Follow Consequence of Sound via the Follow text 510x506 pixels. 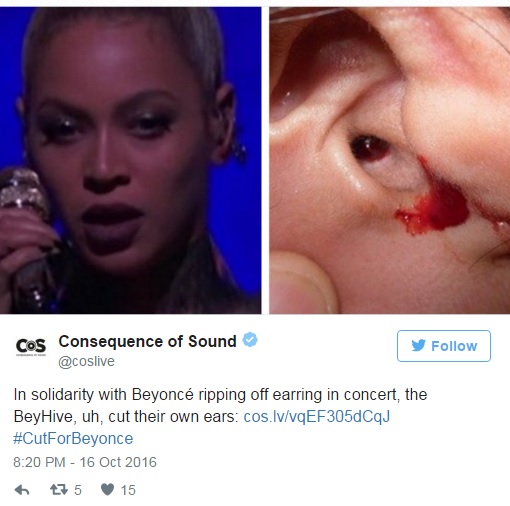coord(454,346)
